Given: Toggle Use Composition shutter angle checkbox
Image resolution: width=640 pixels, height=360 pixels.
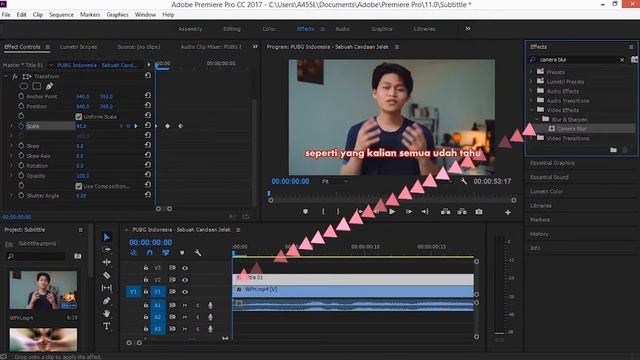Looking at the screenshot, I should tap(79, 186).
